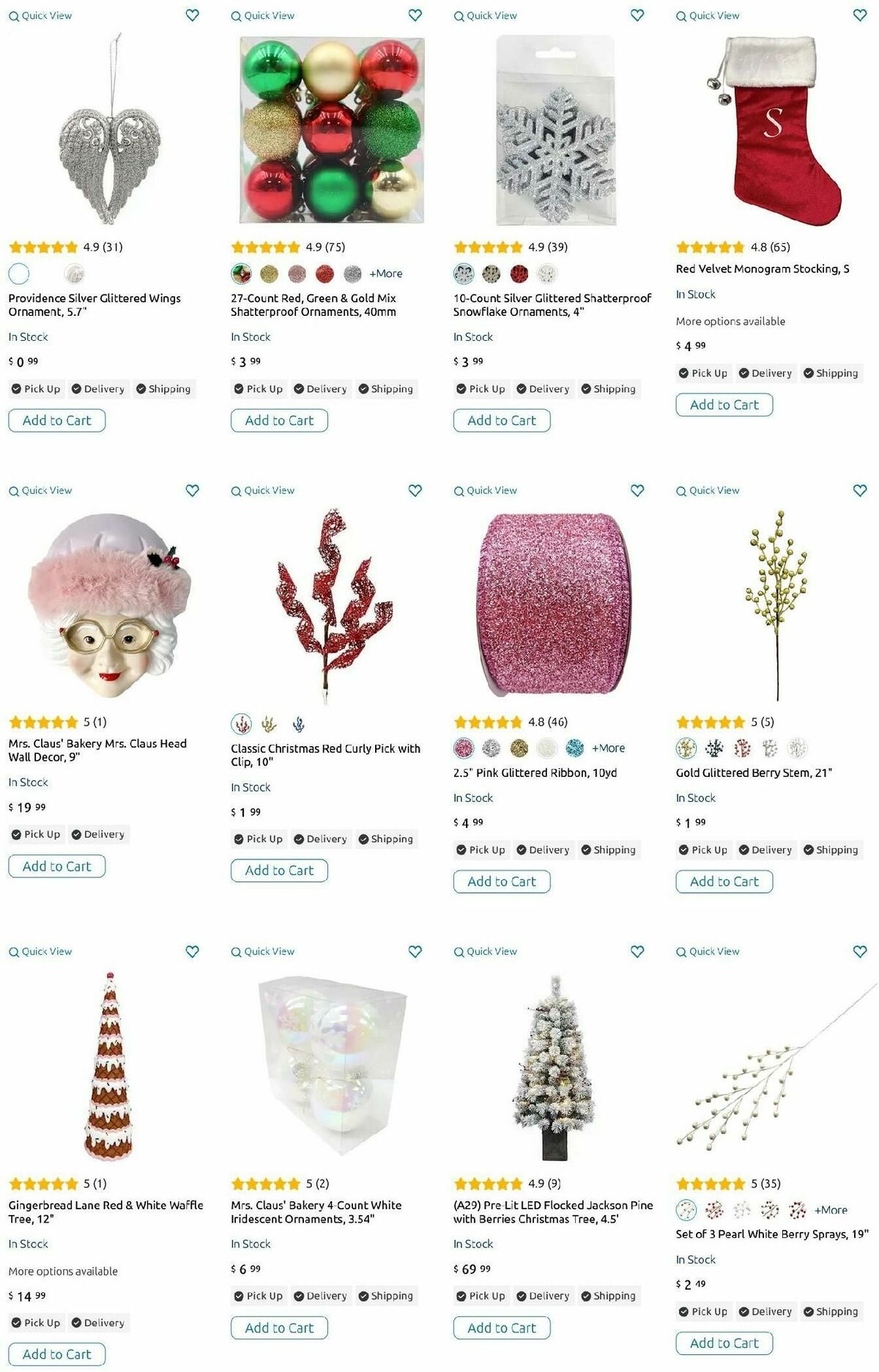Open Quick View for Pearl White Berry Sprays
The height and width of the screenshot is (1372, 879).
(x=708, y=951)
